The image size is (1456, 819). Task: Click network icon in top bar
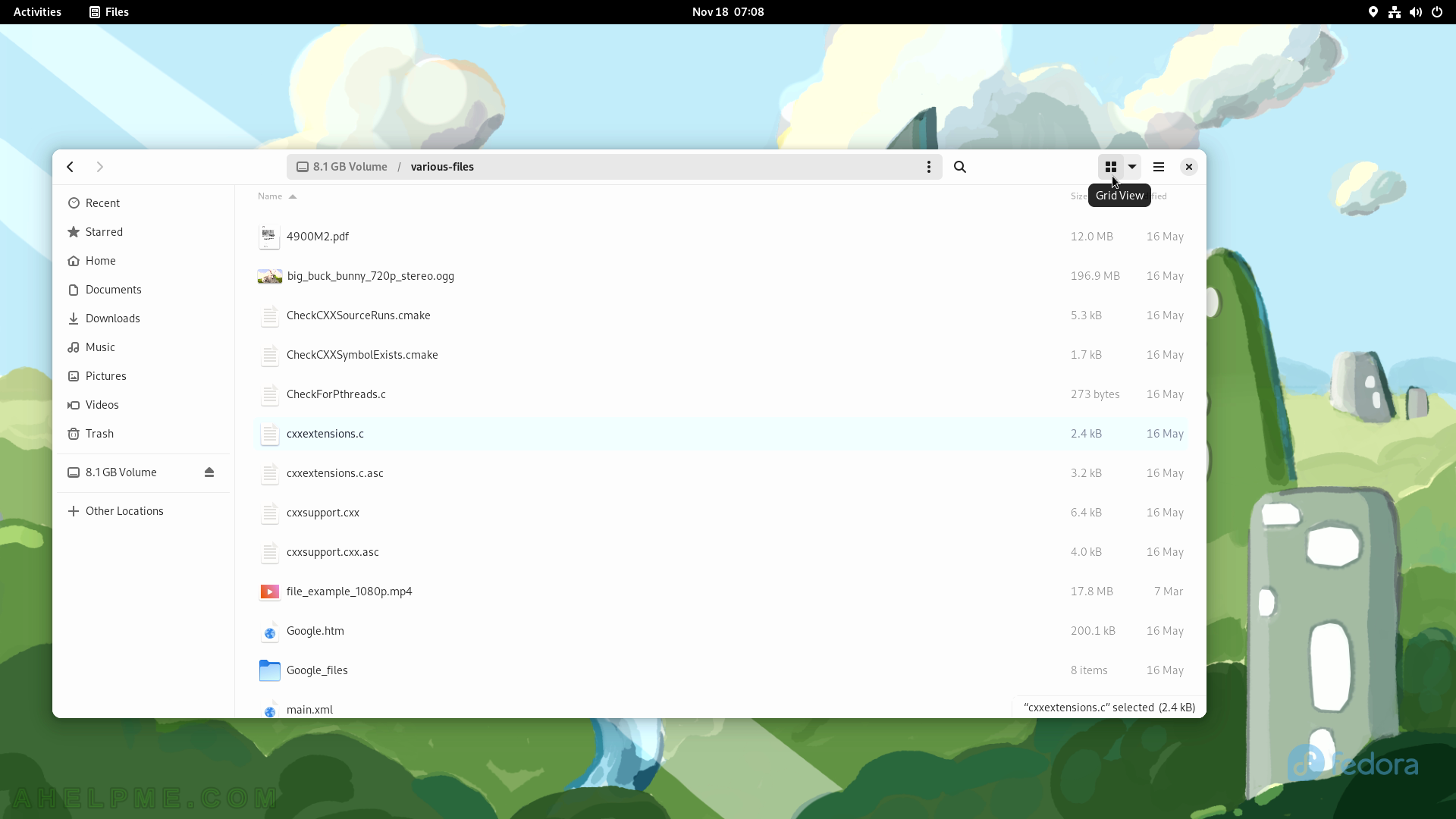[1395, 12]
